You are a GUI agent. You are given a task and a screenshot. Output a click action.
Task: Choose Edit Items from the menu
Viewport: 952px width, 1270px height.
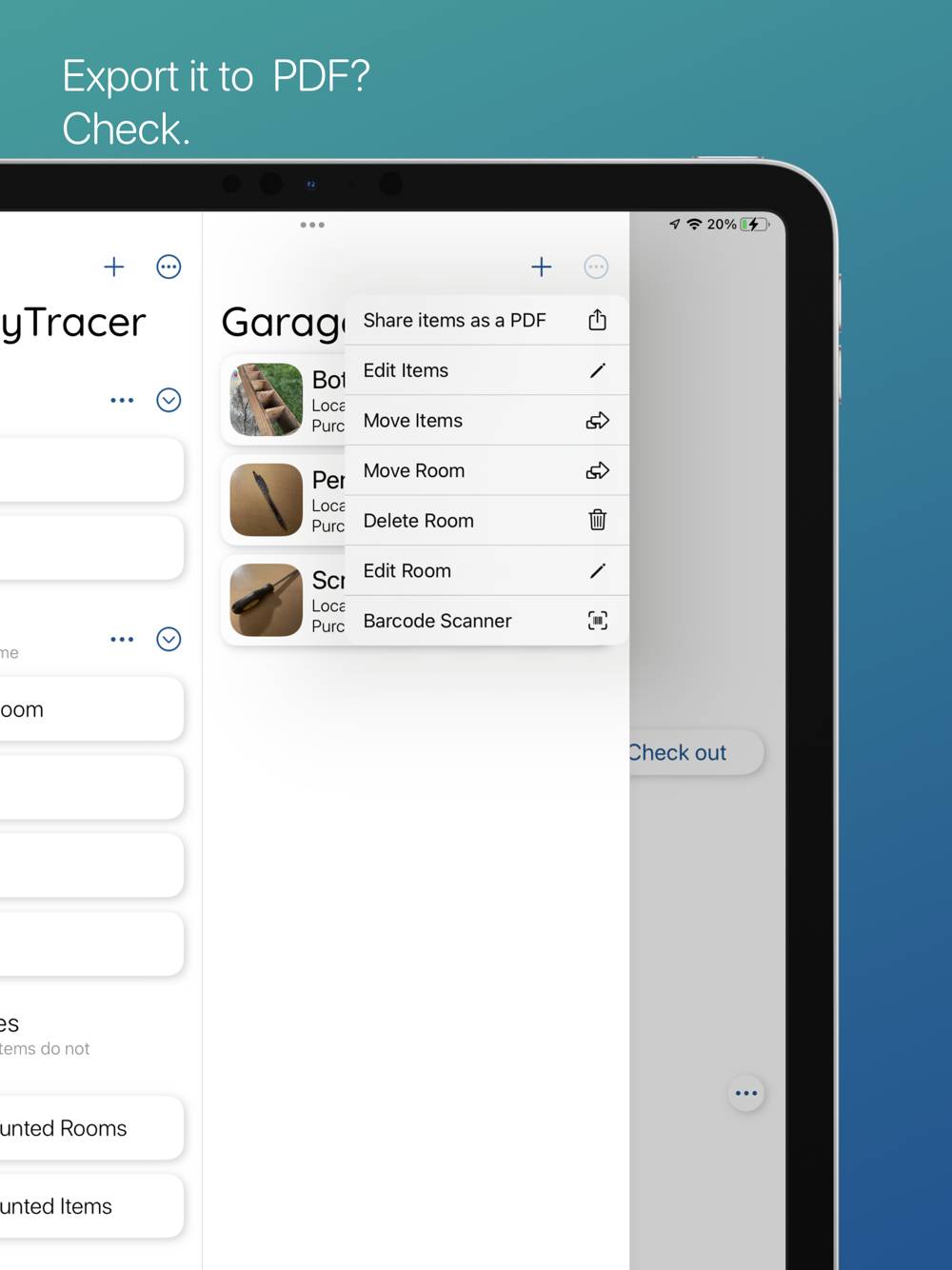tap(486, 370)
